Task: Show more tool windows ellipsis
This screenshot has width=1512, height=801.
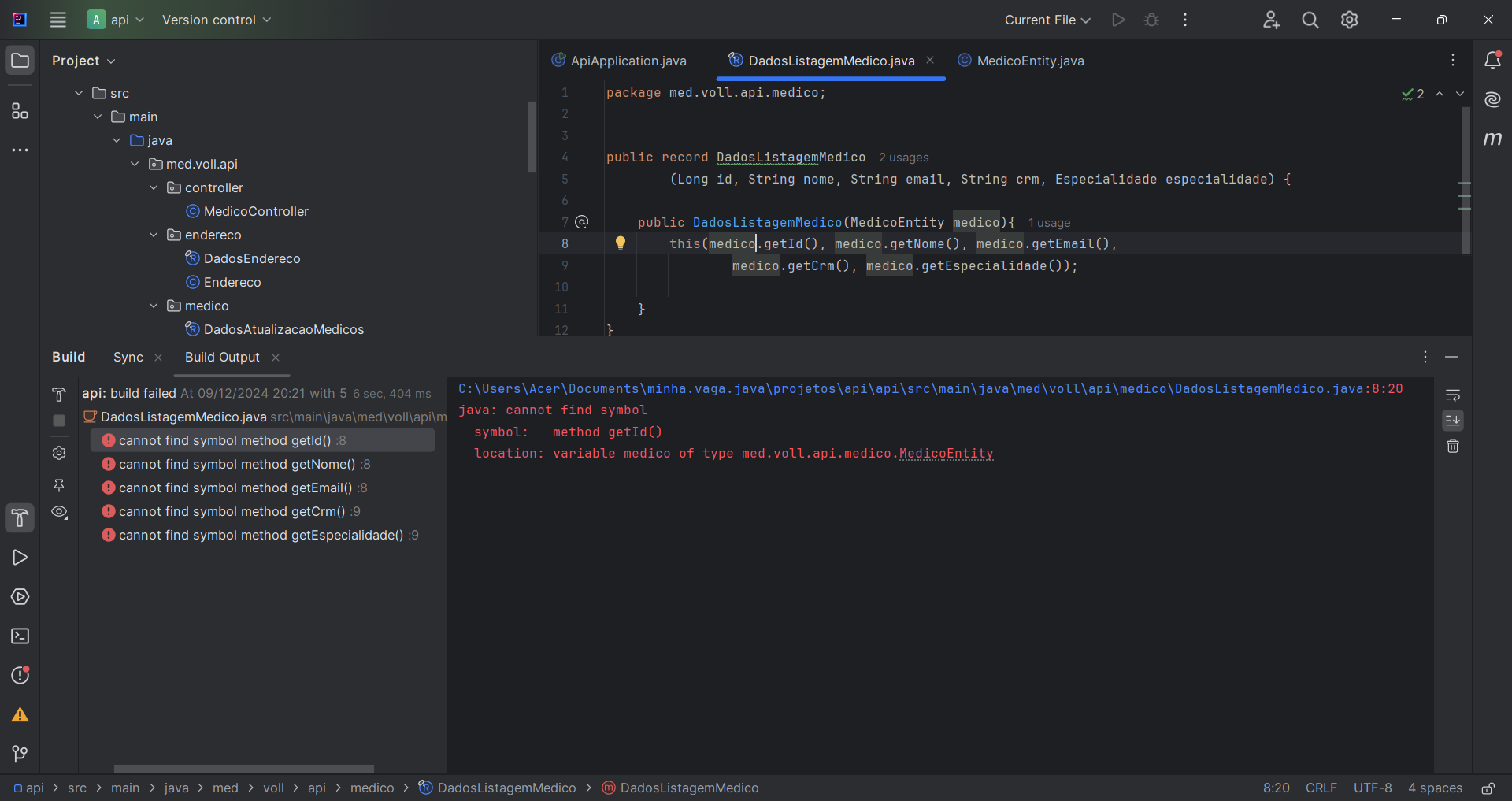Action: 20,150
